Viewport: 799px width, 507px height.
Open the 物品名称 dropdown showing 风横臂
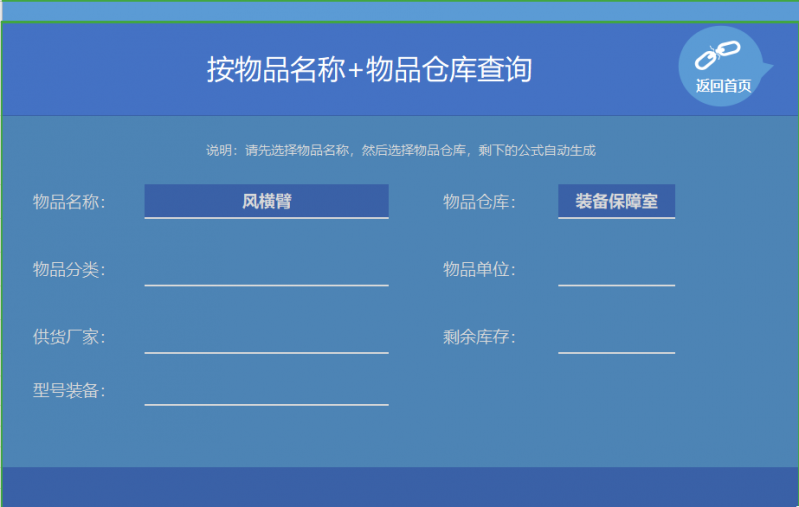coord(266,201)
